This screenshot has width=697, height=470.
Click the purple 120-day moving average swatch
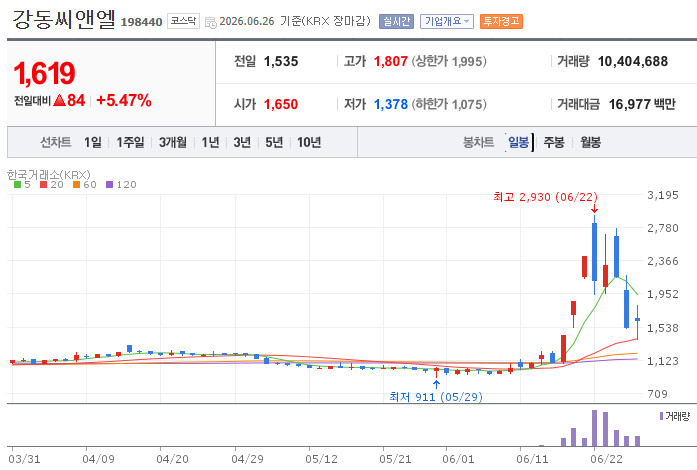click(x=109, y=185)
